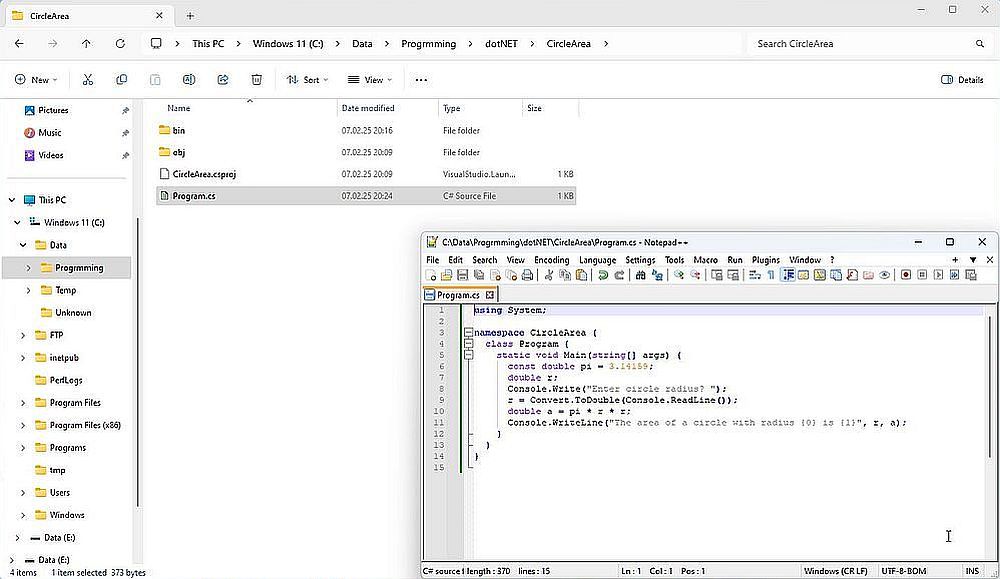
Task: Close the Program.cs tab with its X
Action: point(490,295)
